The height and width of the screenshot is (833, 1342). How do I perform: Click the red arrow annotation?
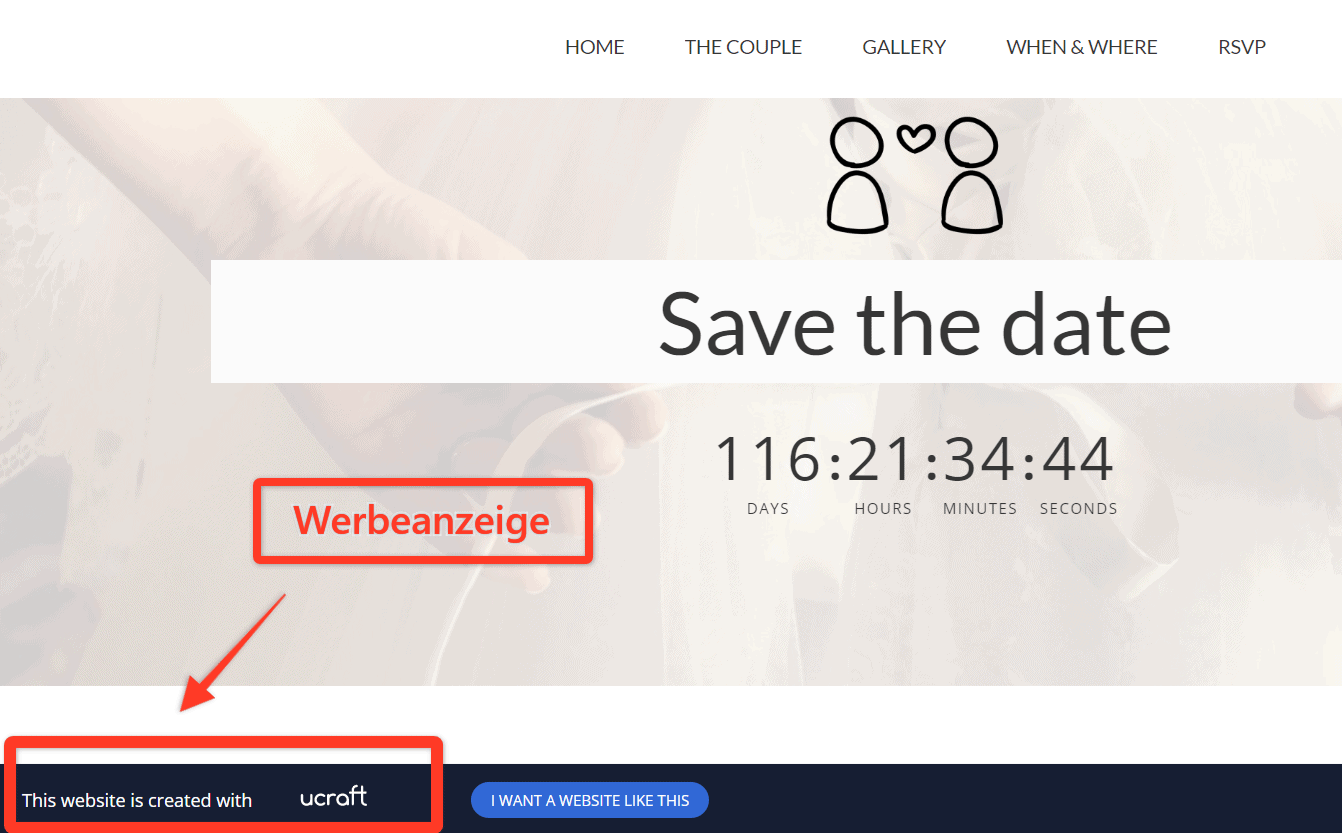(x=232, y=653)
